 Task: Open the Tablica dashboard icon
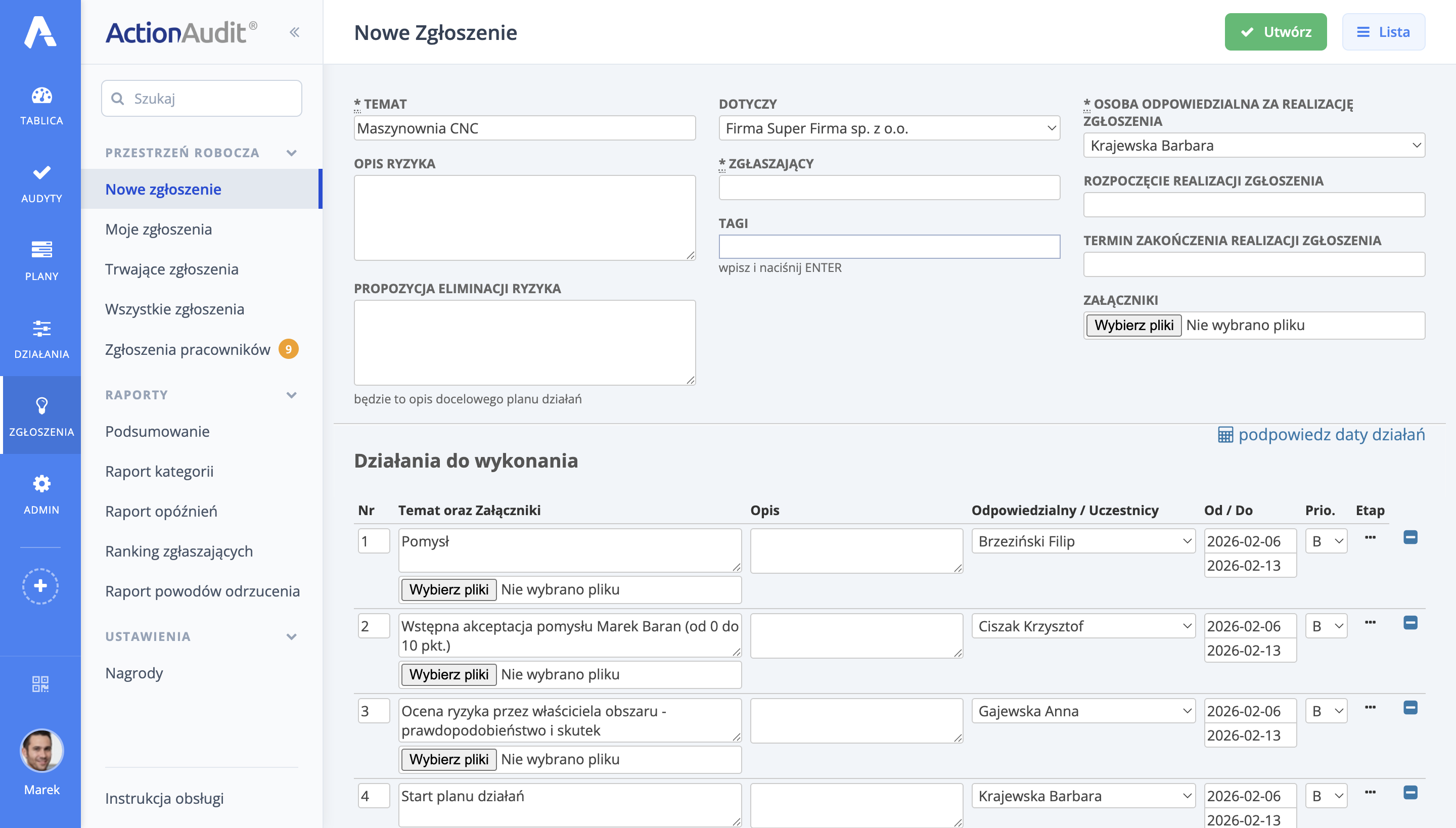(x=41, y=96)
